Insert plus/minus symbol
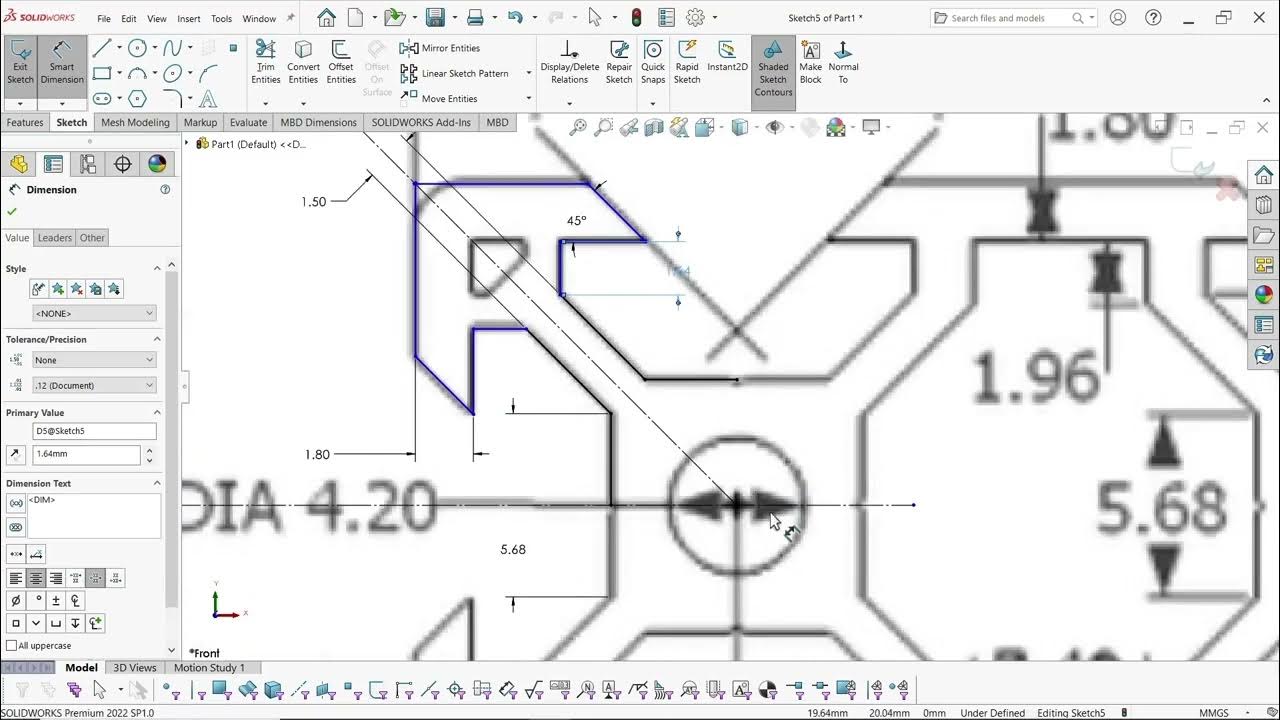1280x720 pixels. [56, 601]
